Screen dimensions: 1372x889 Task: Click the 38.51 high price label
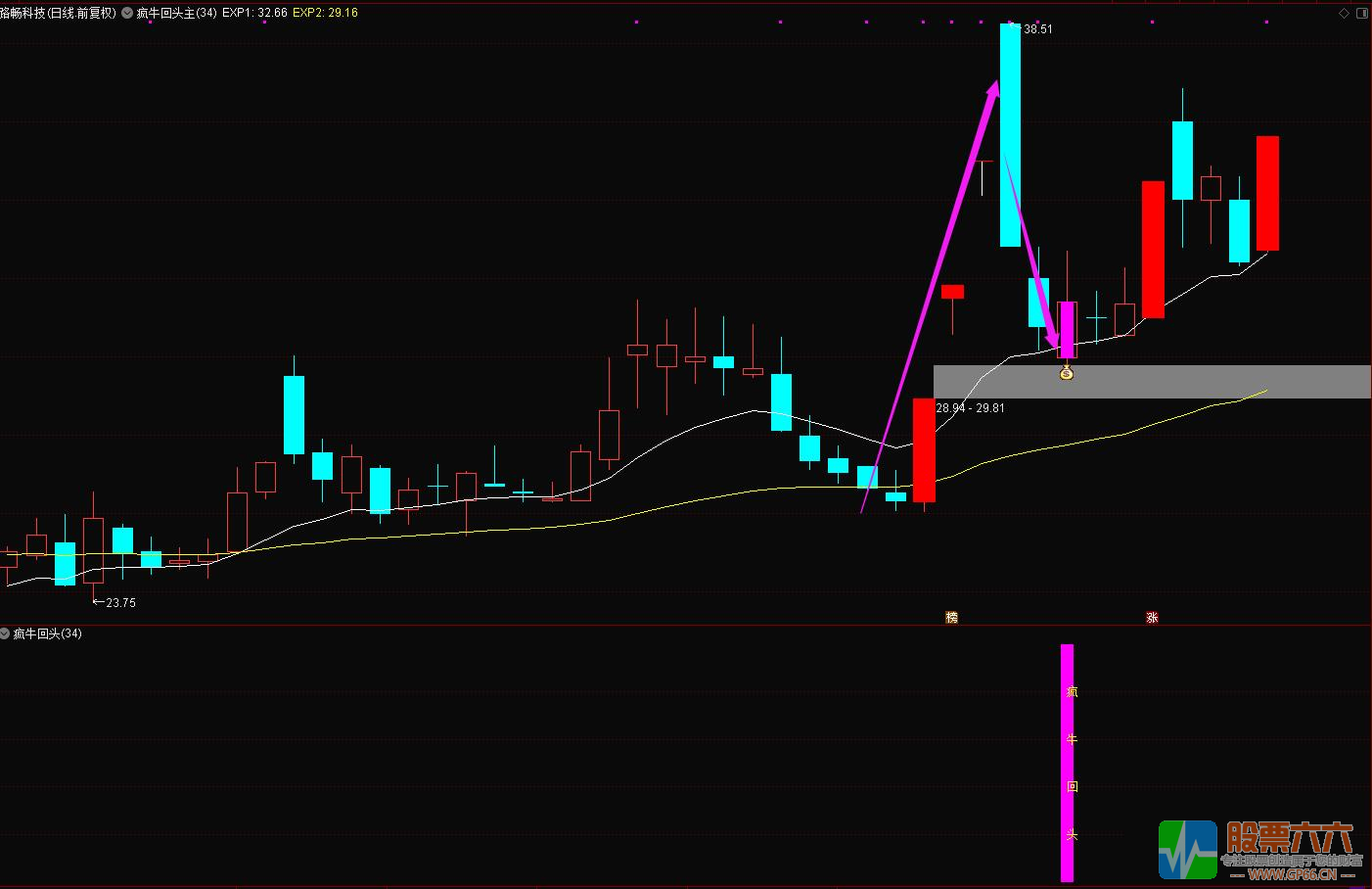[x=1037, y=29]
